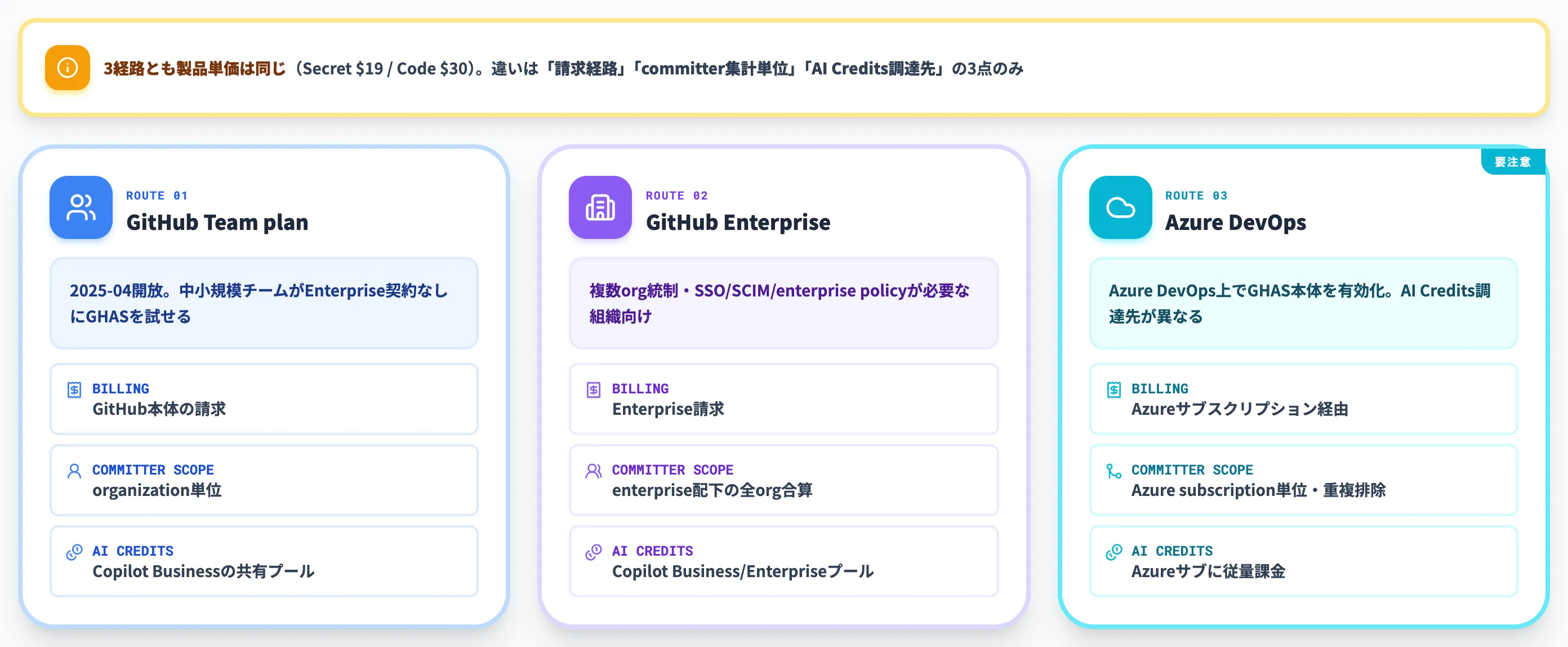Click the GitHub本体の請求 billing text
Viewport: 1568px width, 647px height.
[x=159, y=409]
